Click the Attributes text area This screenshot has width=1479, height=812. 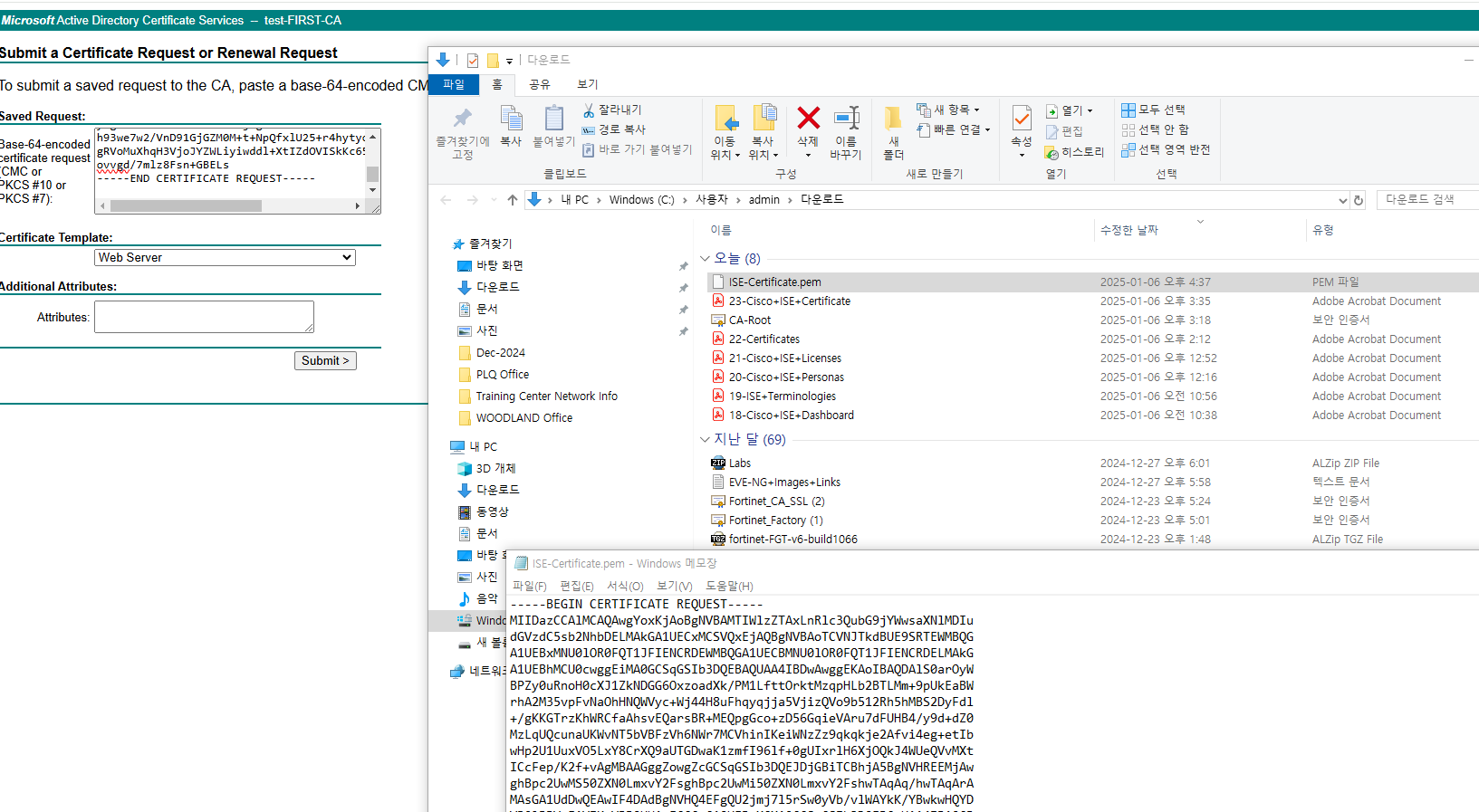tap(204, 317)
